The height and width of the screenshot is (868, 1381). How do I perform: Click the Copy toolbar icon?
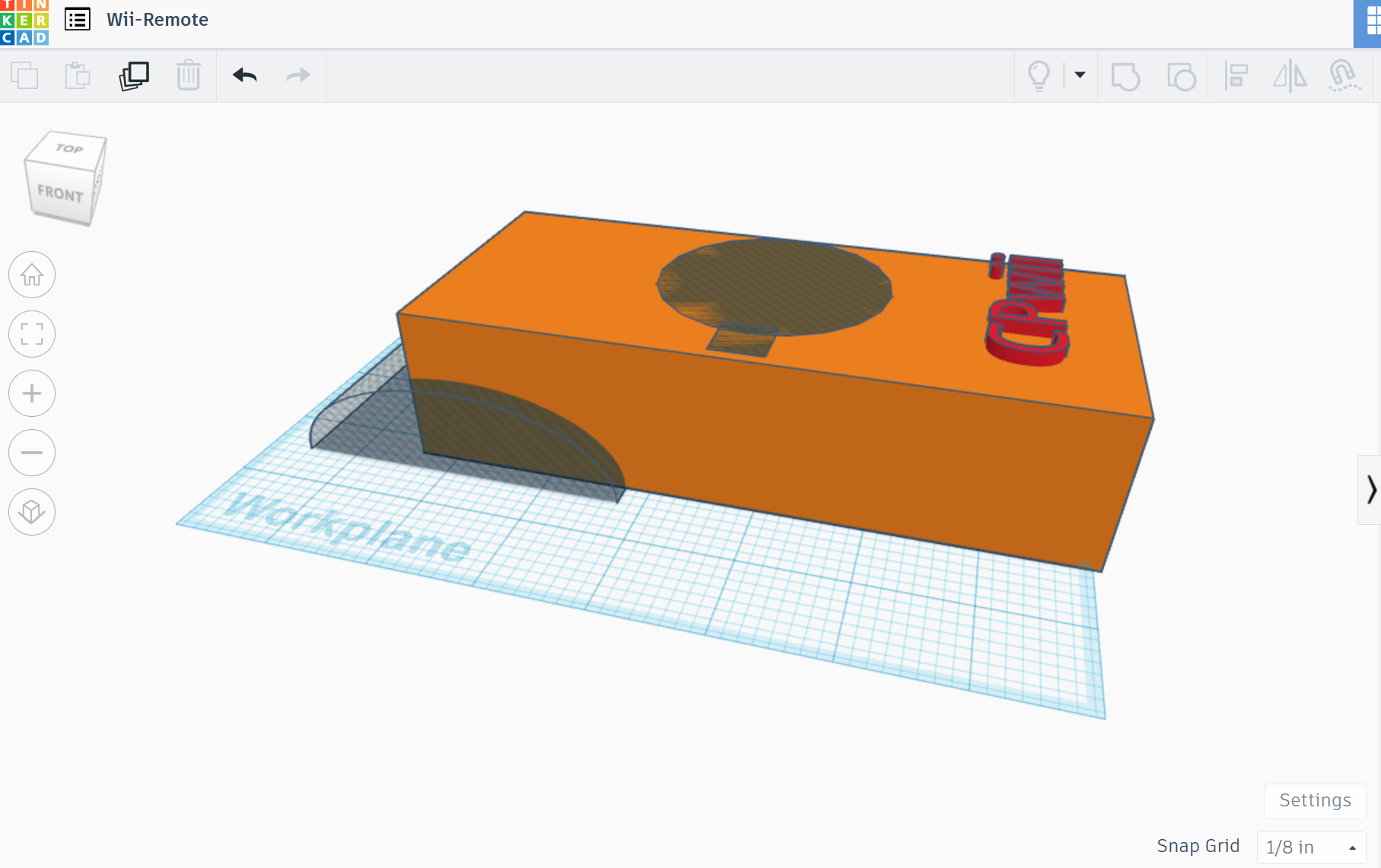tap(24, 75)
